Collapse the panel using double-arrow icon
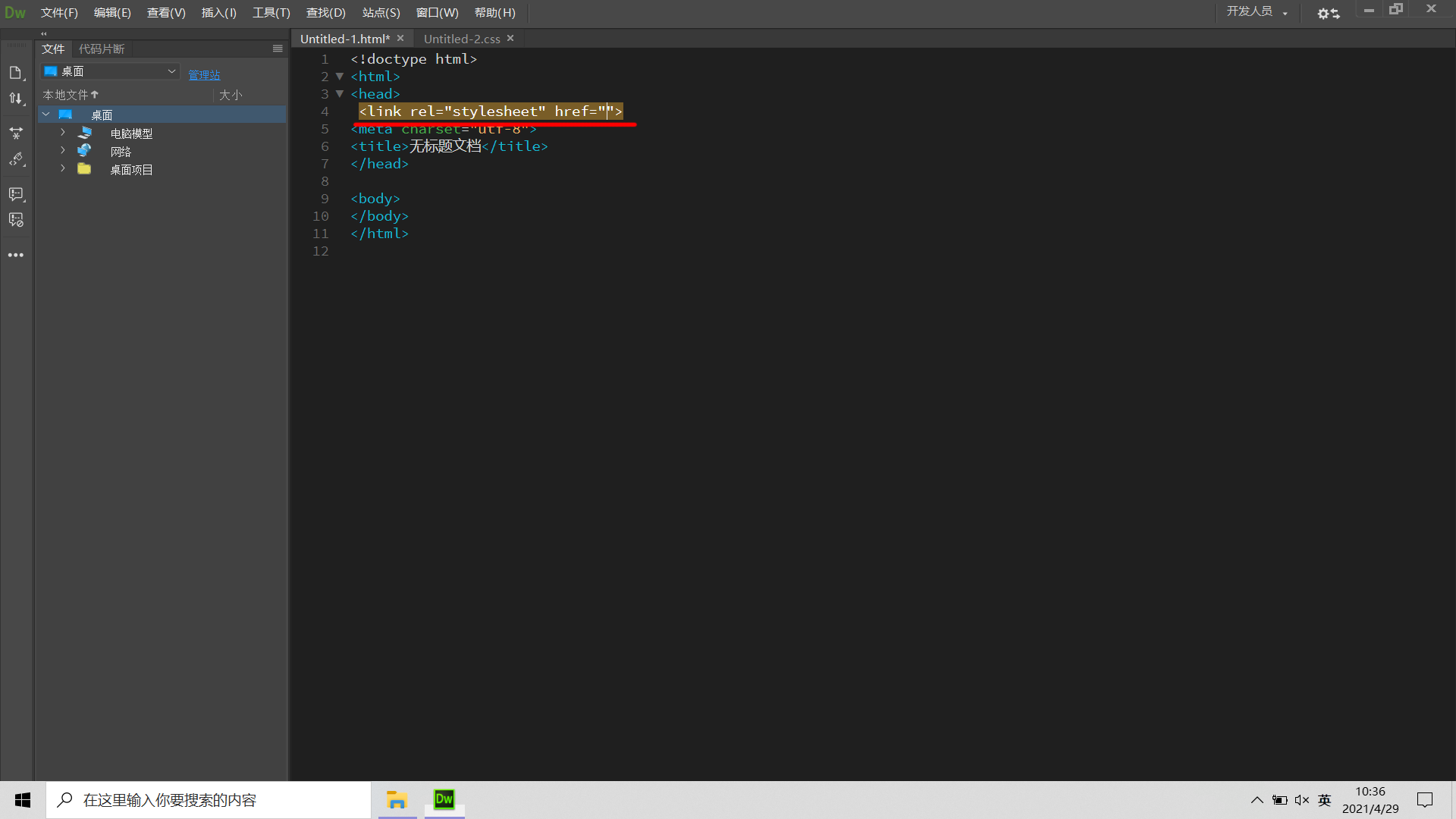Viewport: 1456px width, 819px height. pyautogui.click(x=44, y=33)
